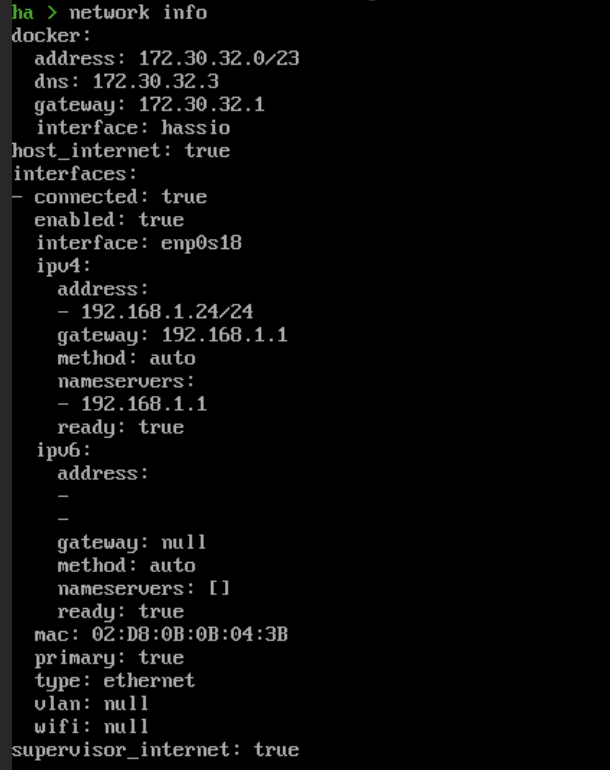Screen dimensions: 610x770
Task: Click the typed 'network info' command
Action: (138, 12)
